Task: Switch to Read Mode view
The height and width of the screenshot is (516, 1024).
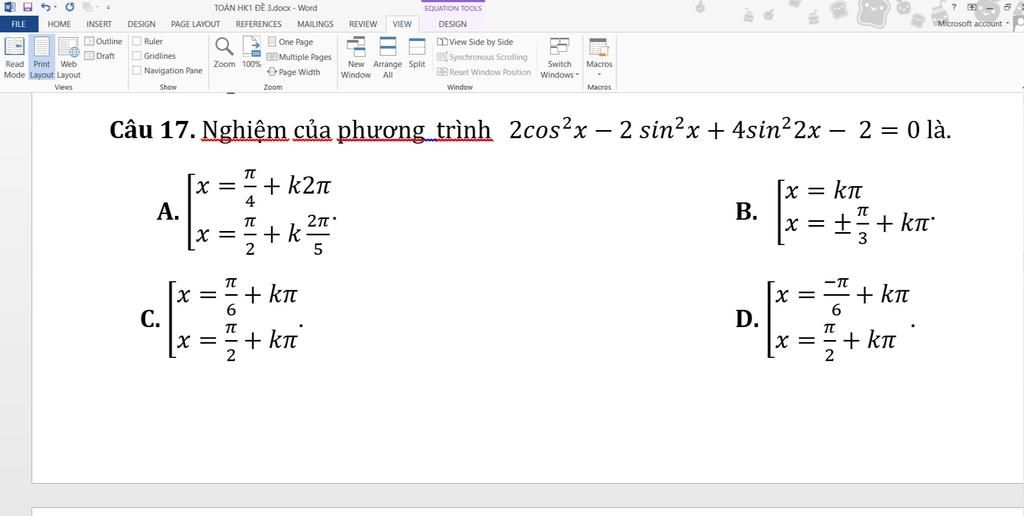Action: coord(14,57)
